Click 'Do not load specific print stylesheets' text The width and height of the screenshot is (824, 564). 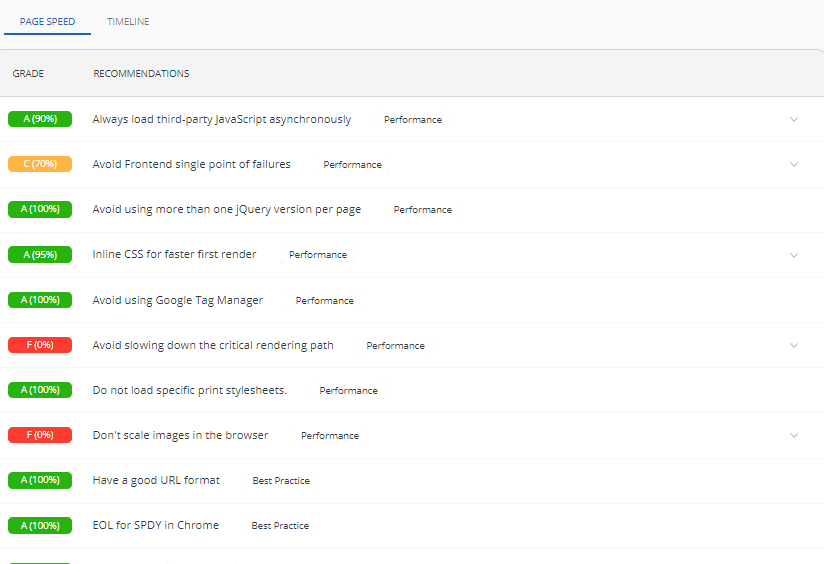click(189, 390)
